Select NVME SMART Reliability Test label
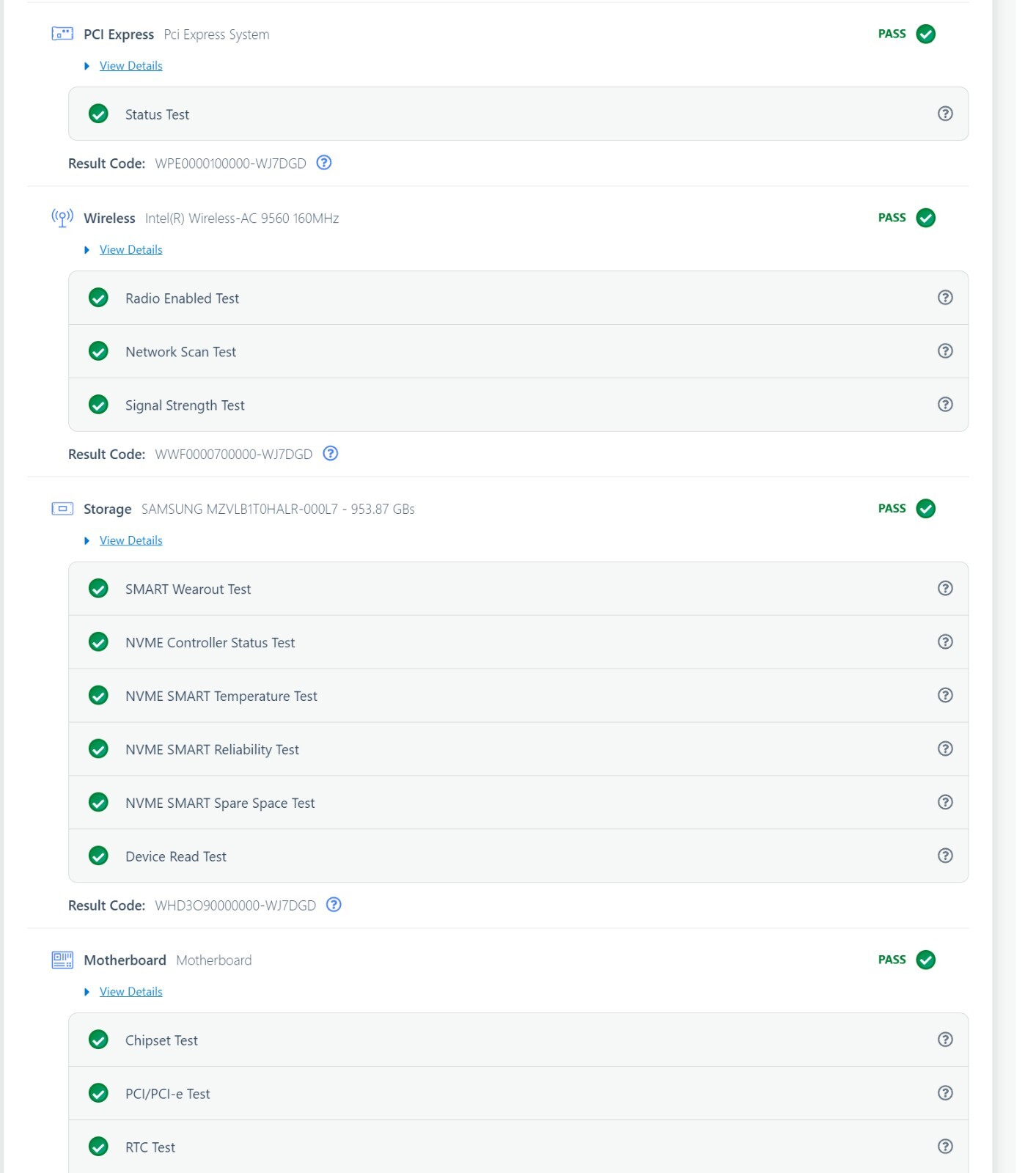1036x1173 pixels. (212, 750)
